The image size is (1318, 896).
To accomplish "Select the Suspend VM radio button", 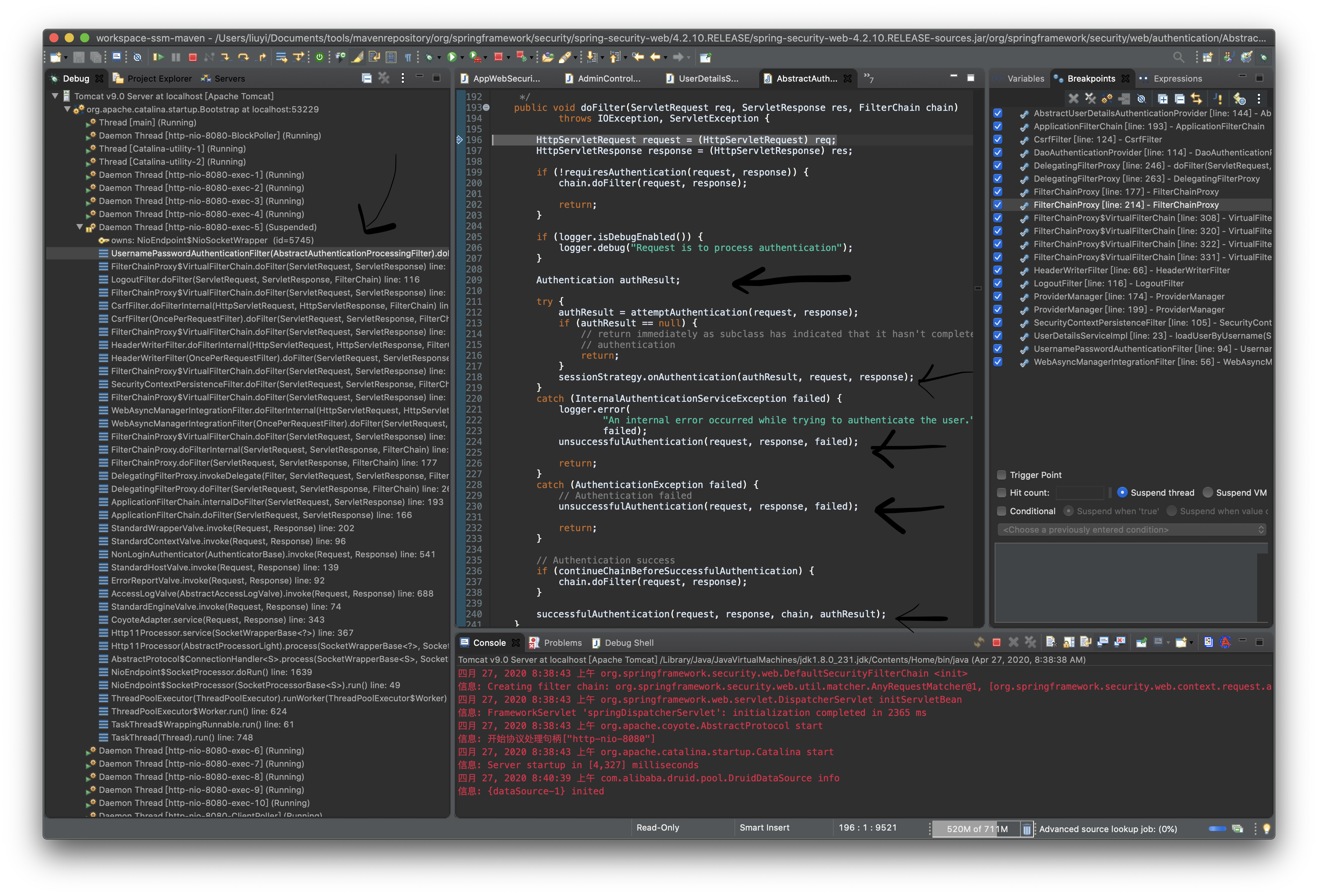I will coord(1208,492).
